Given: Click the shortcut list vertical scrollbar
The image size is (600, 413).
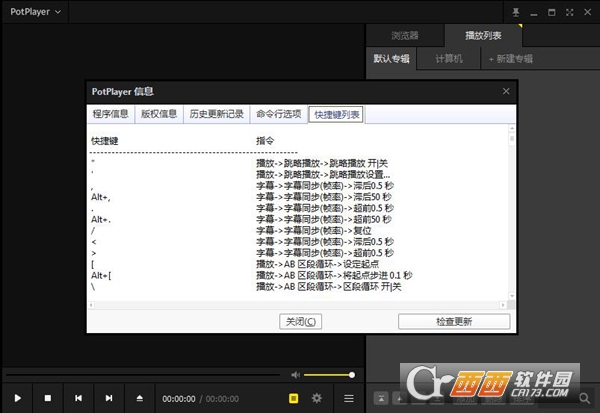Looking at the screenshot, I should click(512, 215).
